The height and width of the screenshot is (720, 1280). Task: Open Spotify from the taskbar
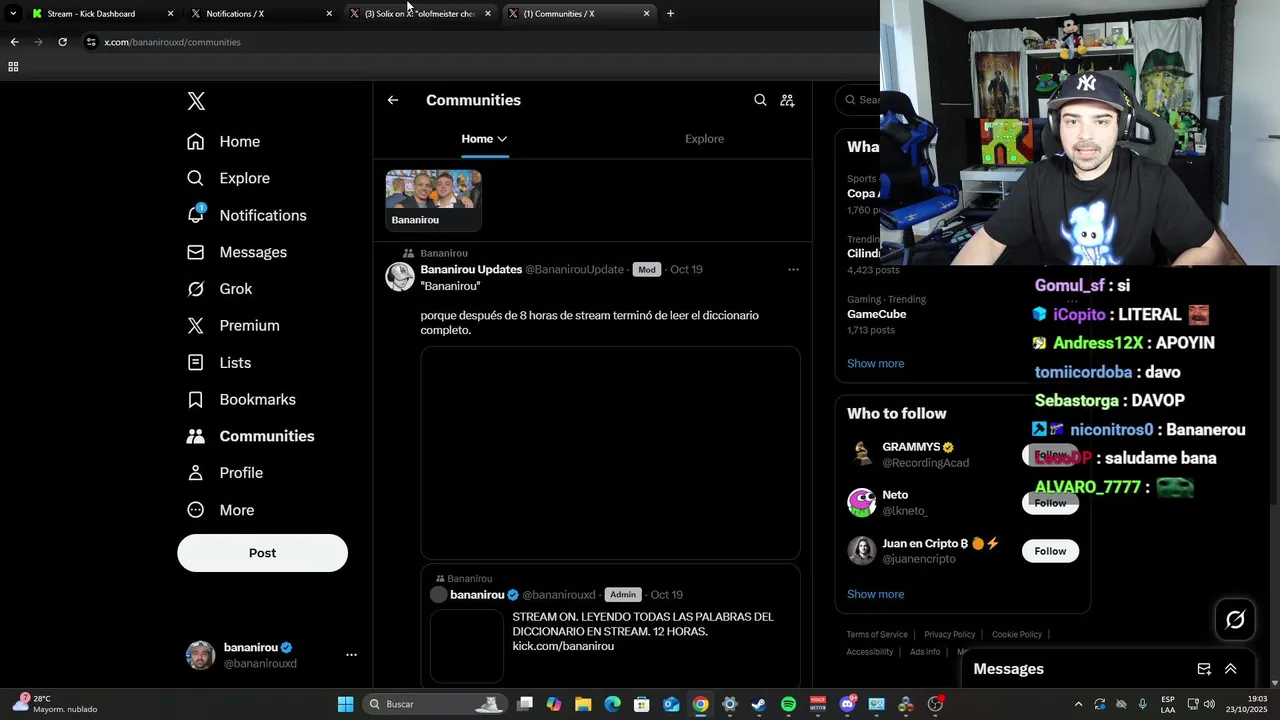(x=788, y=704)
